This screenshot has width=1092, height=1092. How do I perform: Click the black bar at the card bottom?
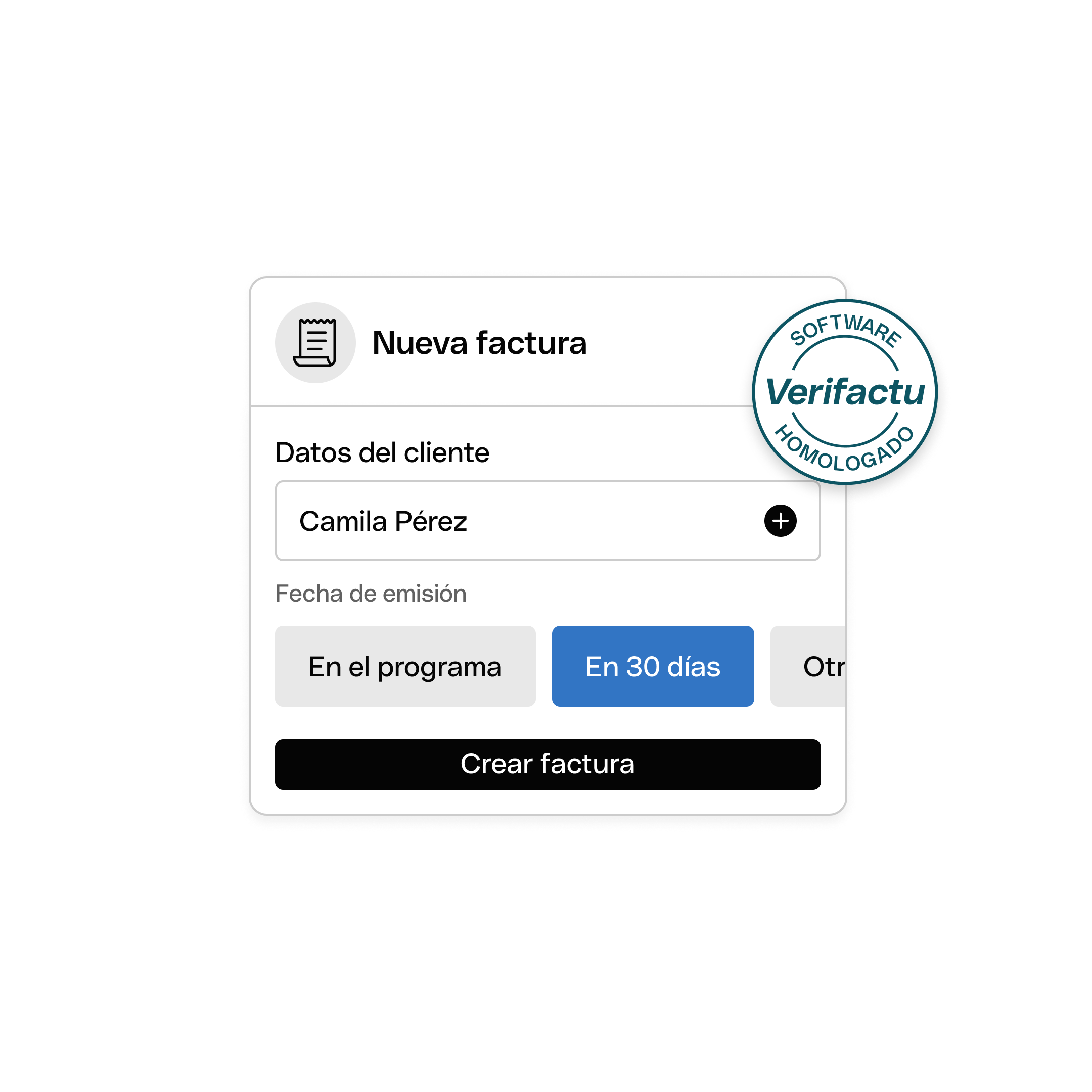(x=548, y=764)
